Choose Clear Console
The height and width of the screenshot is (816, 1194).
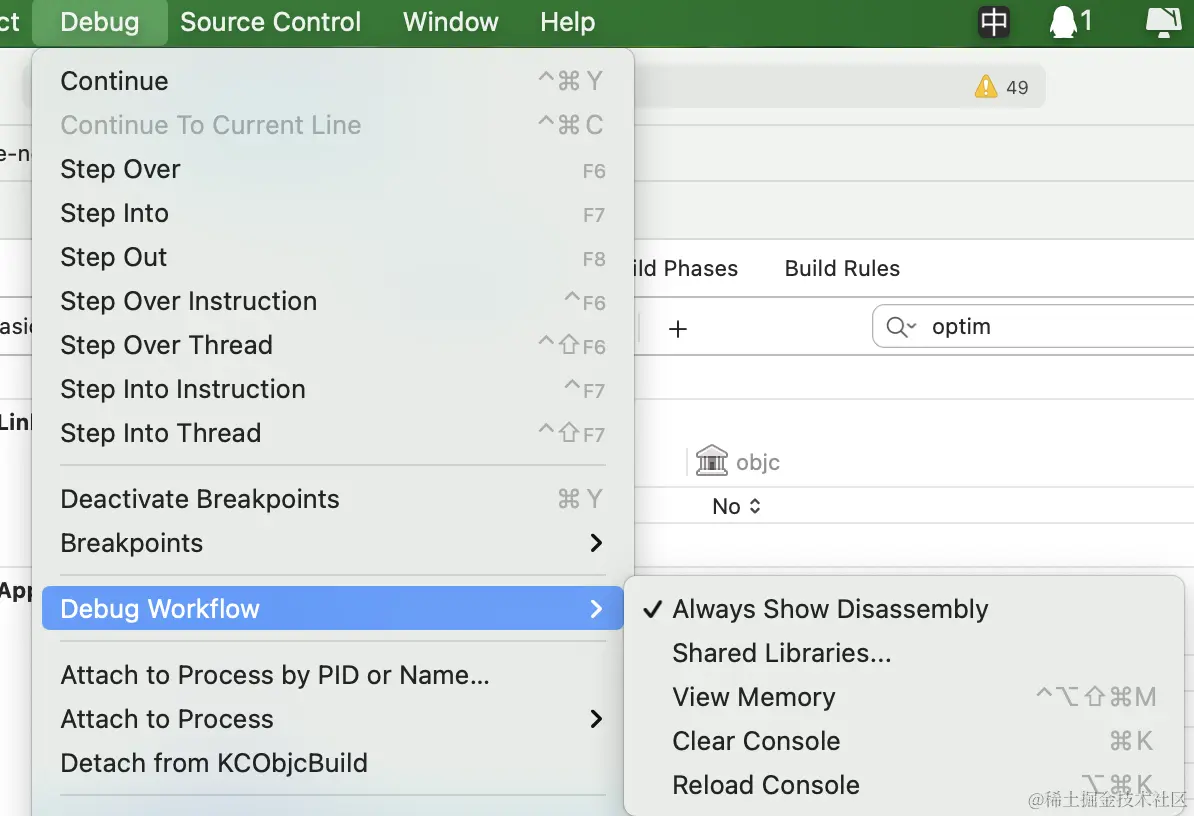(x=756, y=741)
